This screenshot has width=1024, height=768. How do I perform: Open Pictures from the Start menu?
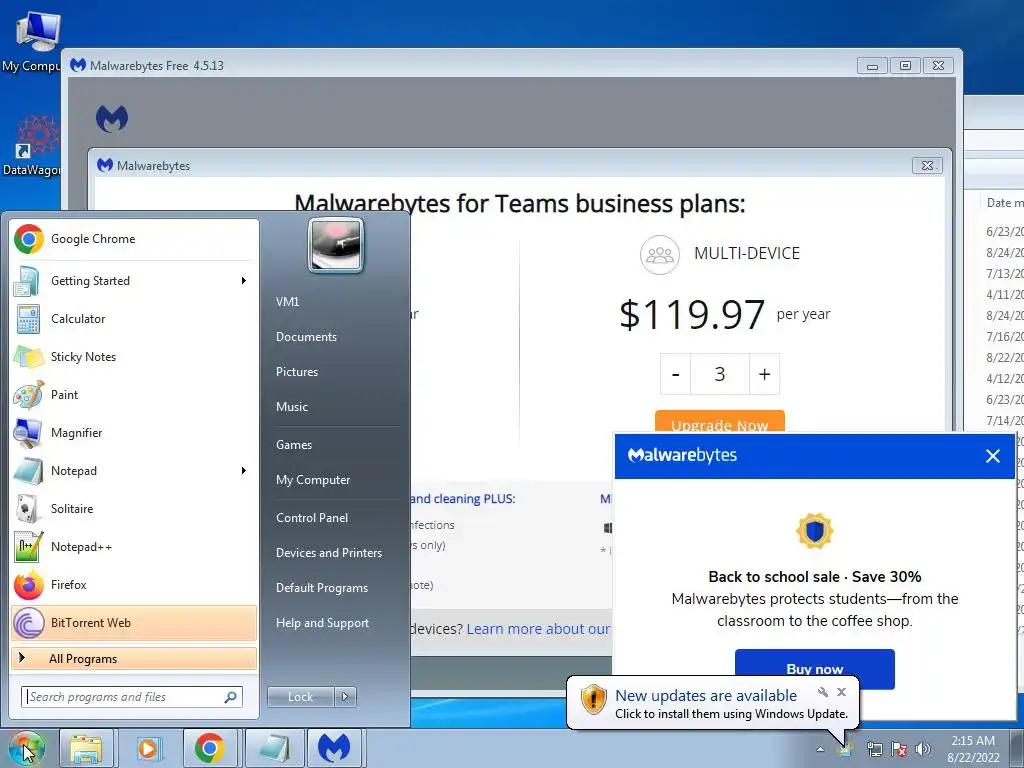click(x=296, y=372)
